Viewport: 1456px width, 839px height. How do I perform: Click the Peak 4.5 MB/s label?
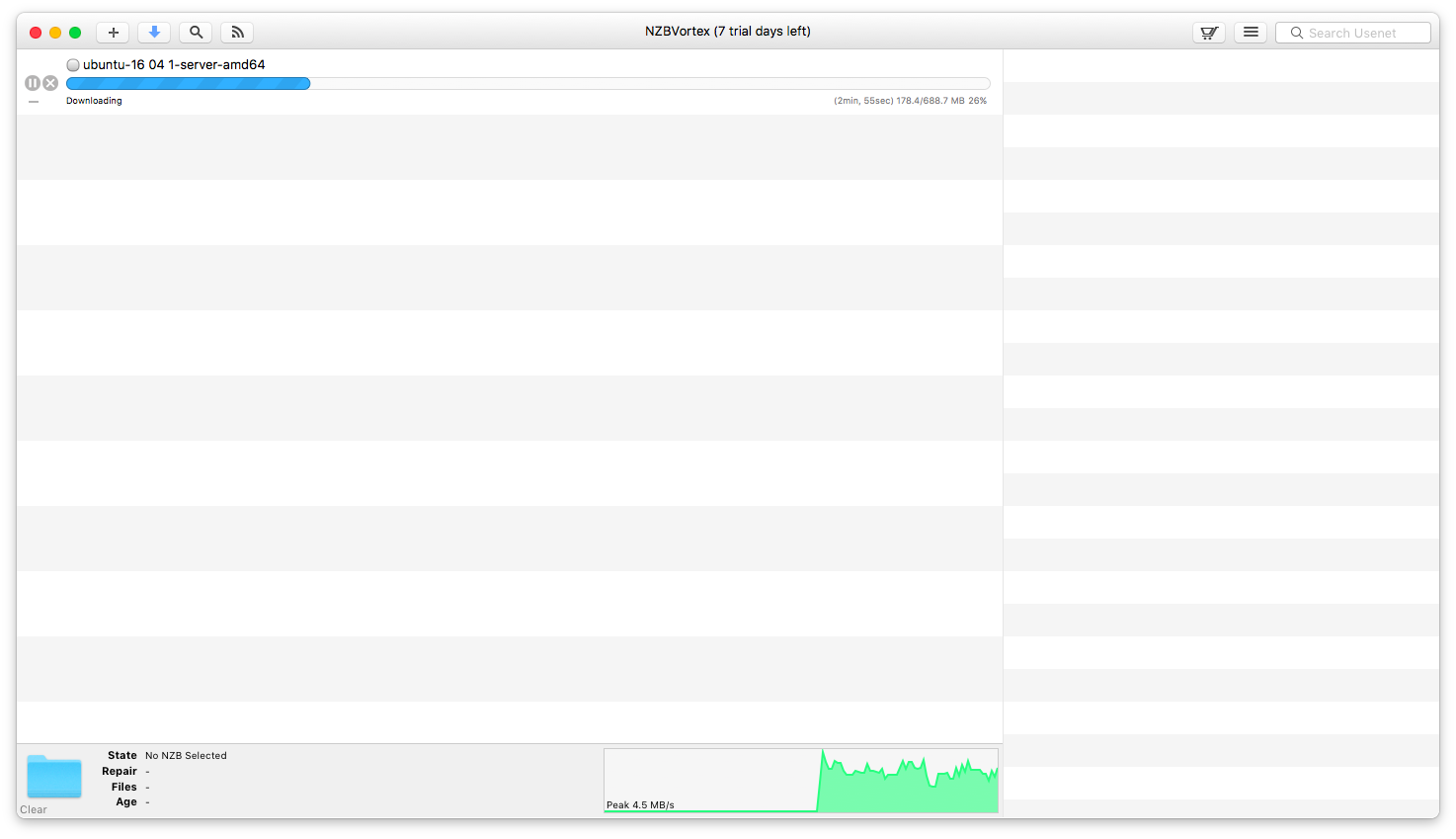640,805
